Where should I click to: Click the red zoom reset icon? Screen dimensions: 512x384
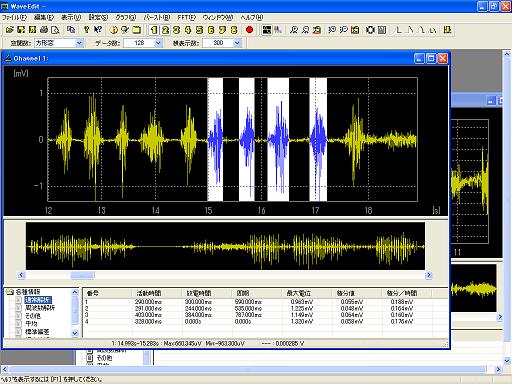[x=317, y=30]
